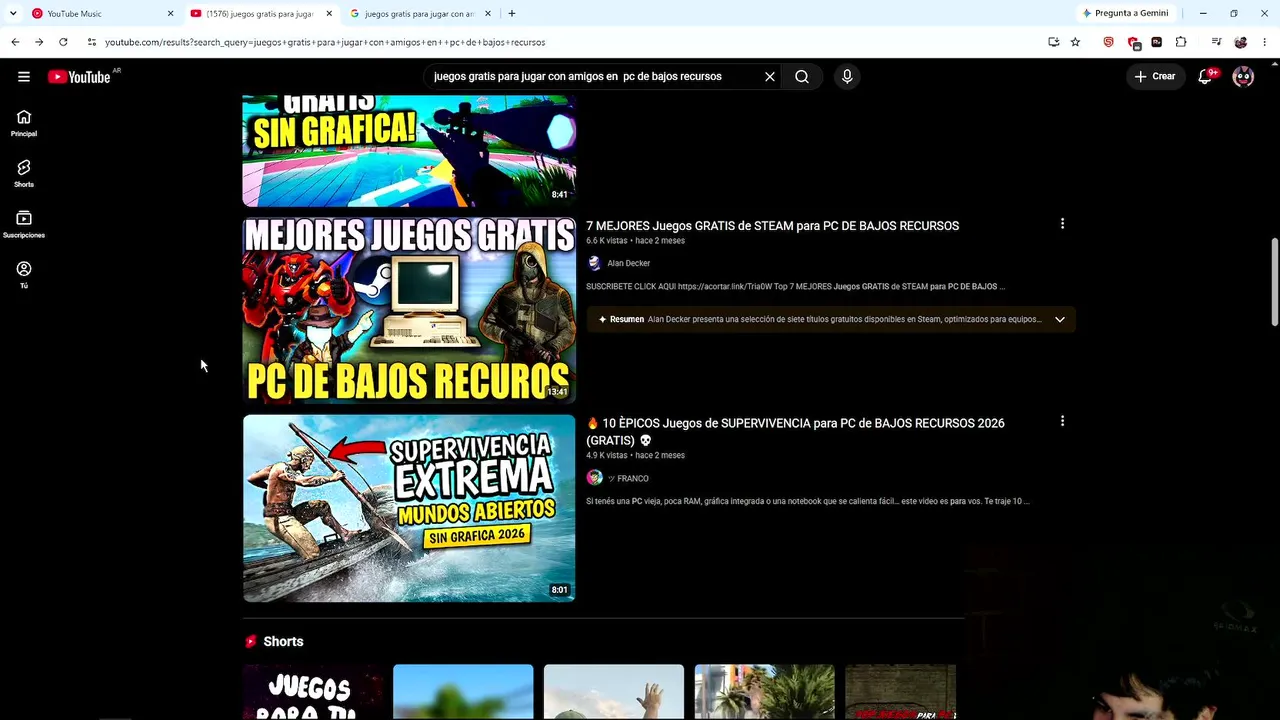
Task: Open the Chrome three-dot menu
Action: click(1265, 42)
